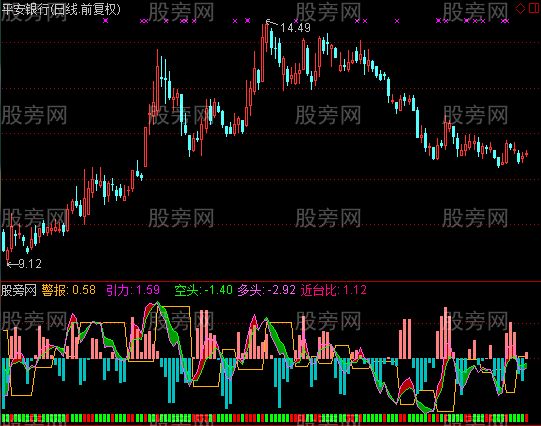
Task: Select the lowest candlestick marked 9.12
Action: [x=8, y=255]
